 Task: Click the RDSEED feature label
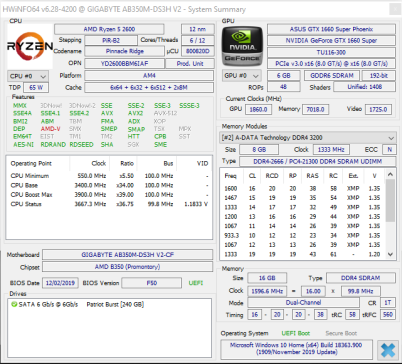click(x=81, y=144)
